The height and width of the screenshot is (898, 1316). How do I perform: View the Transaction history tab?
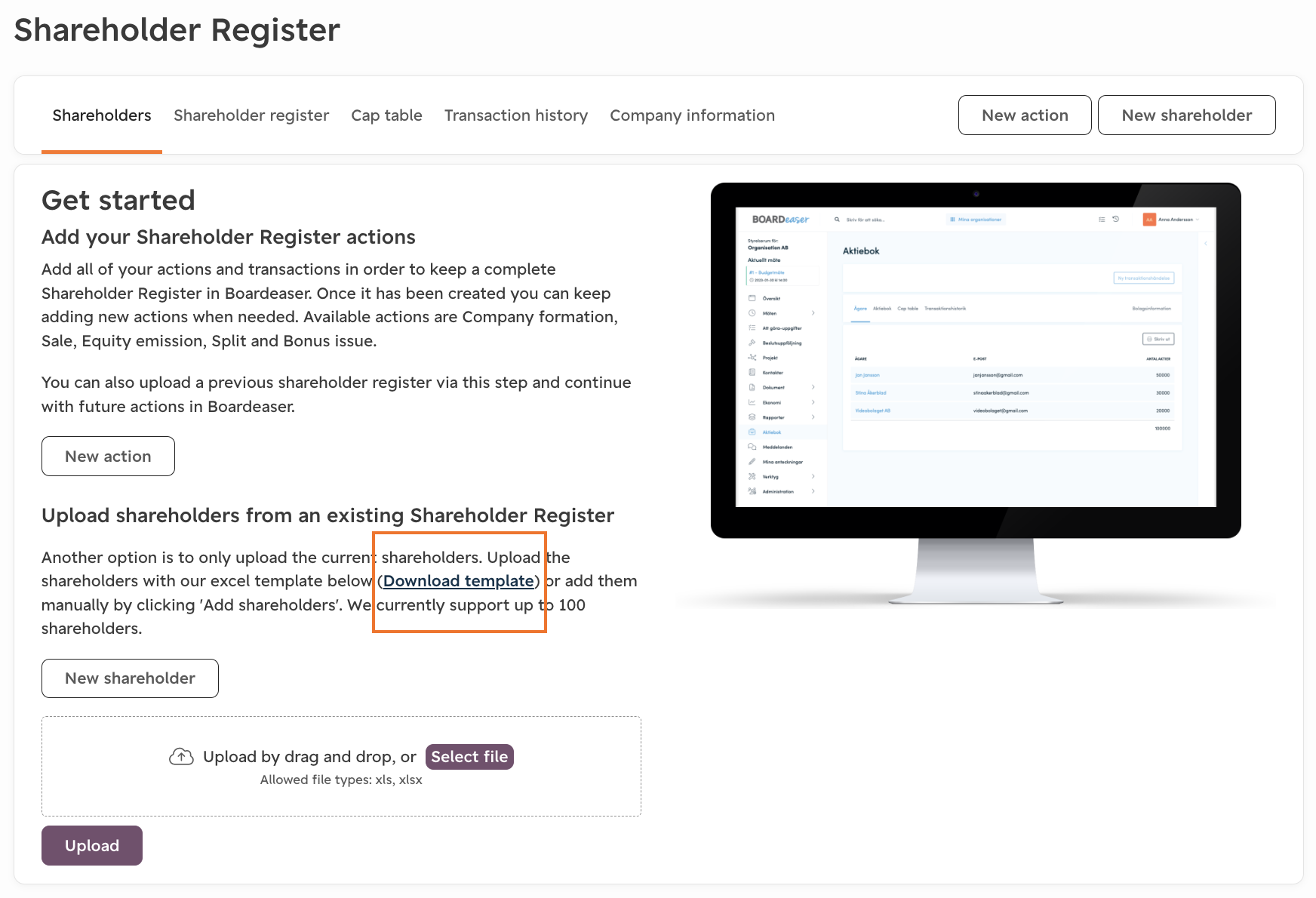[x=516, y=115]
